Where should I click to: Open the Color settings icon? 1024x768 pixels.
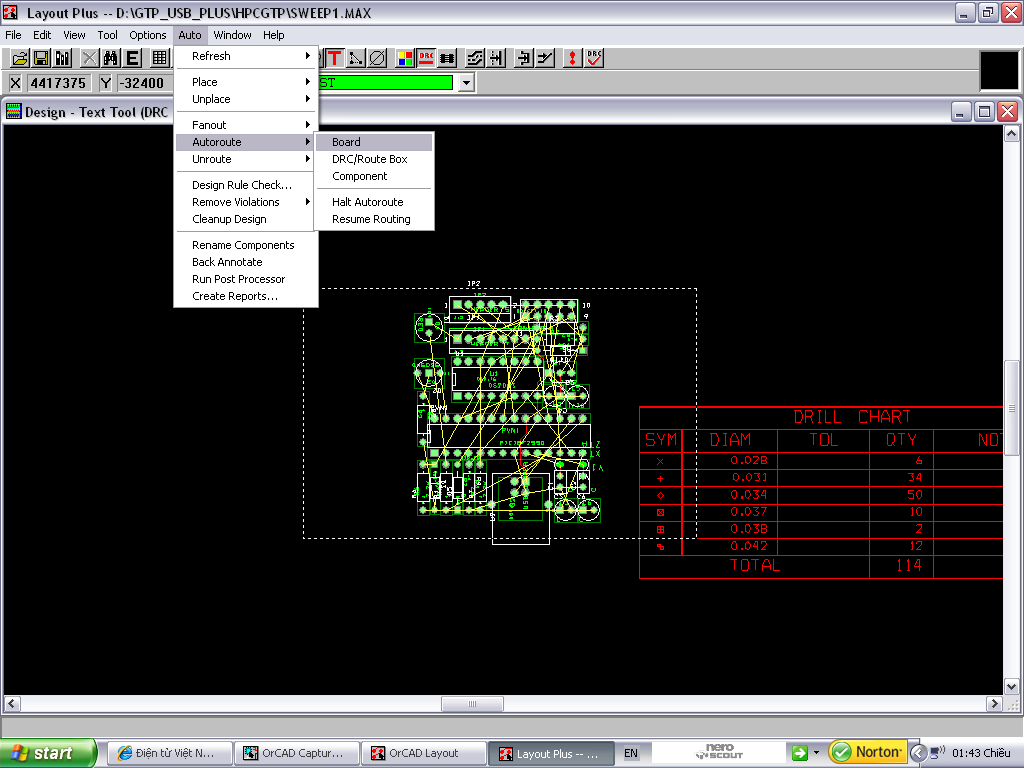(x=405, y=58)
